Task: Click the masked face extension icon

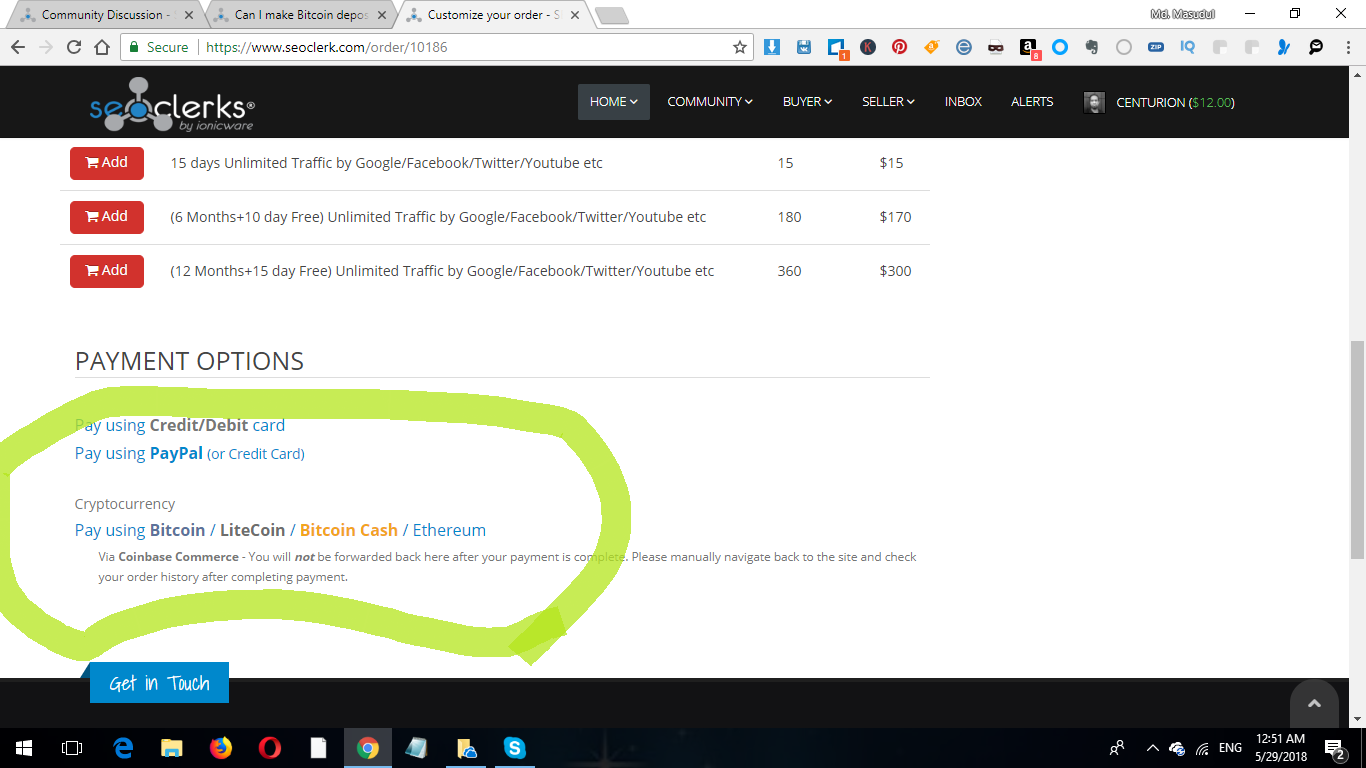Action: [x=996, y=47]
